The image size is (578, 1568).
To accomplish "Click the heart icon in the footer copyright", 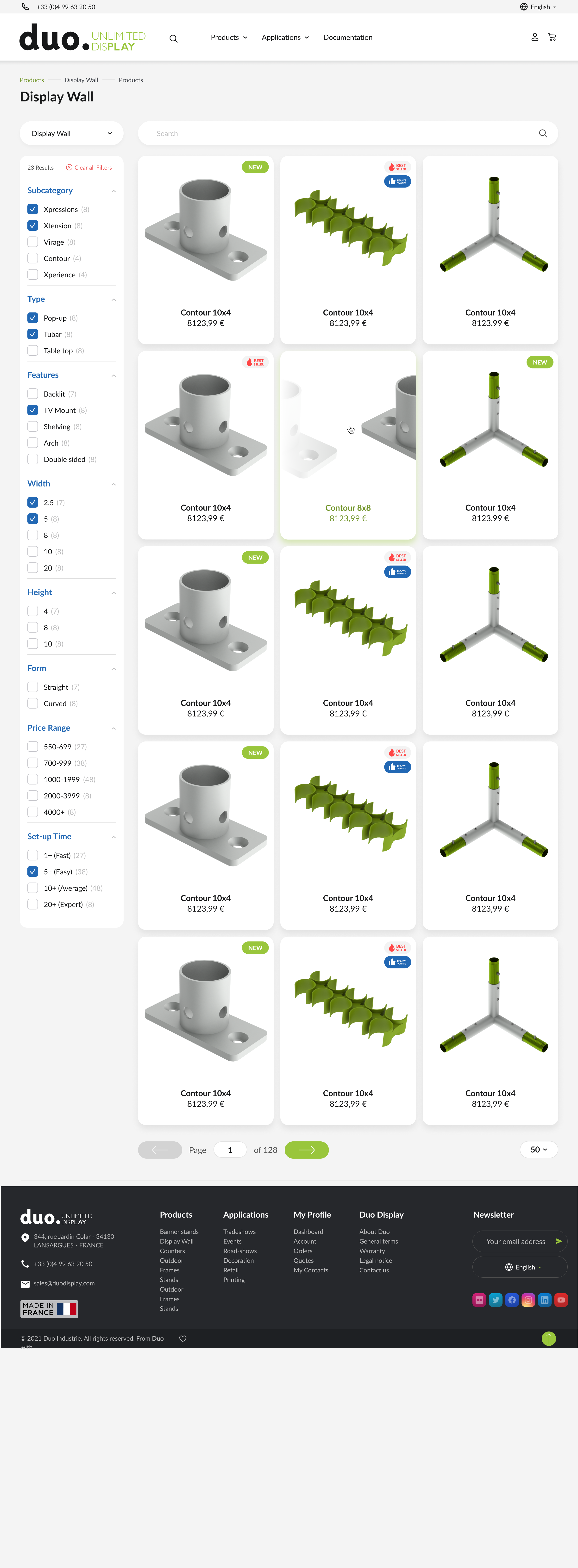I will (183, 1338).
